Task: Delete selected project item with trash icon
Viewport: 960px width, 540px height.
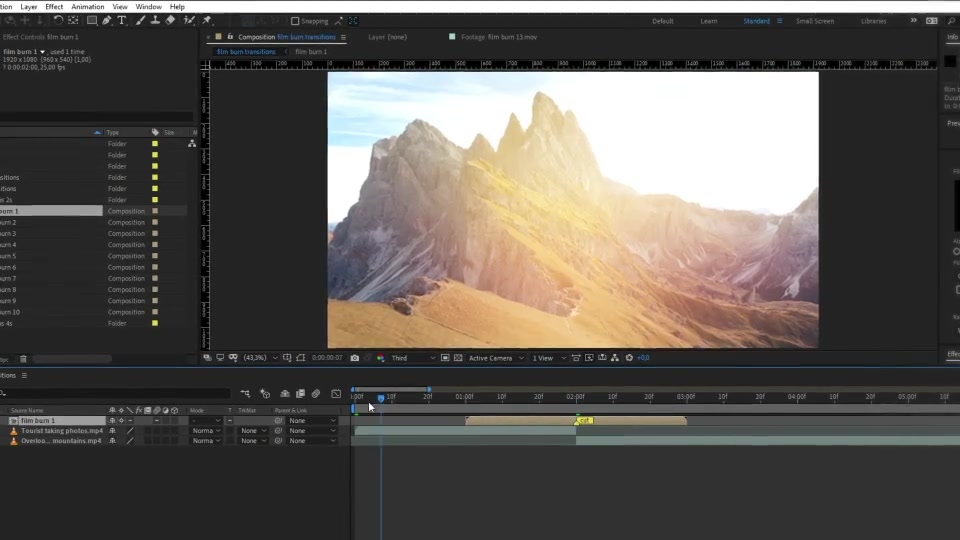Action: tap(23, 359)
